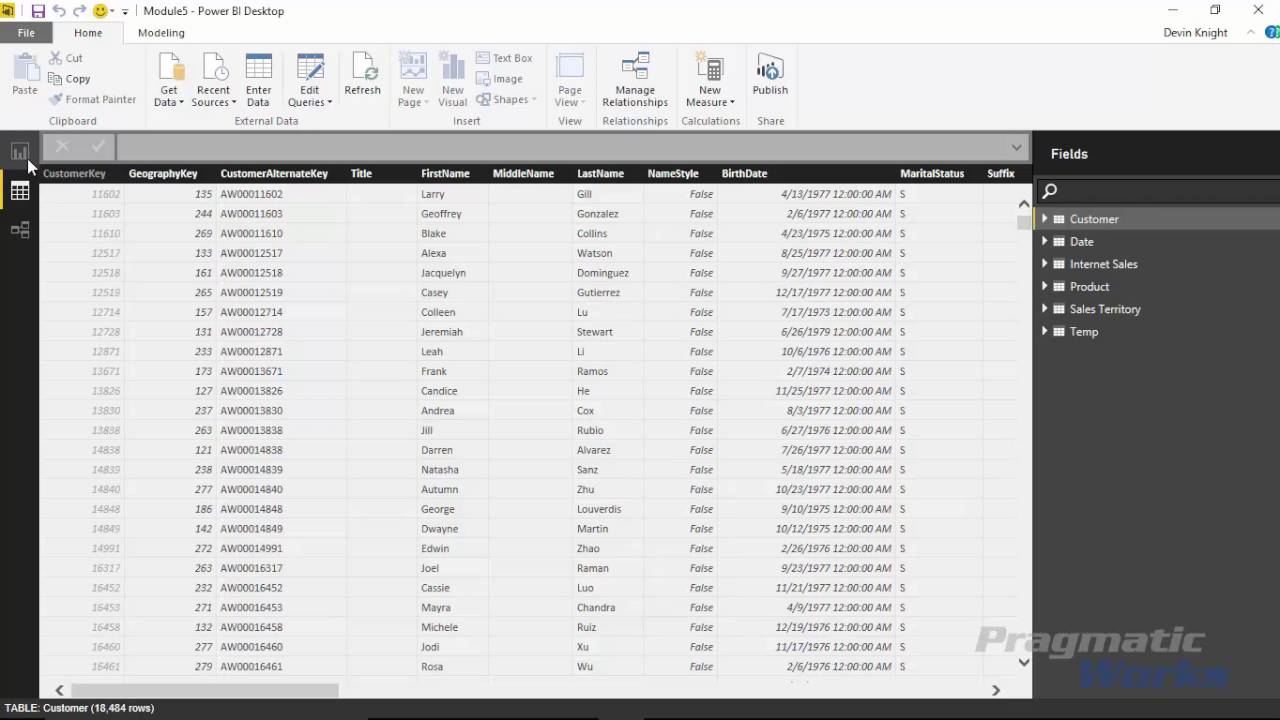Click the vertical scroll down arrow
The height and width of the screenshot is (720, 1280).
click(x=1024, y=662)
